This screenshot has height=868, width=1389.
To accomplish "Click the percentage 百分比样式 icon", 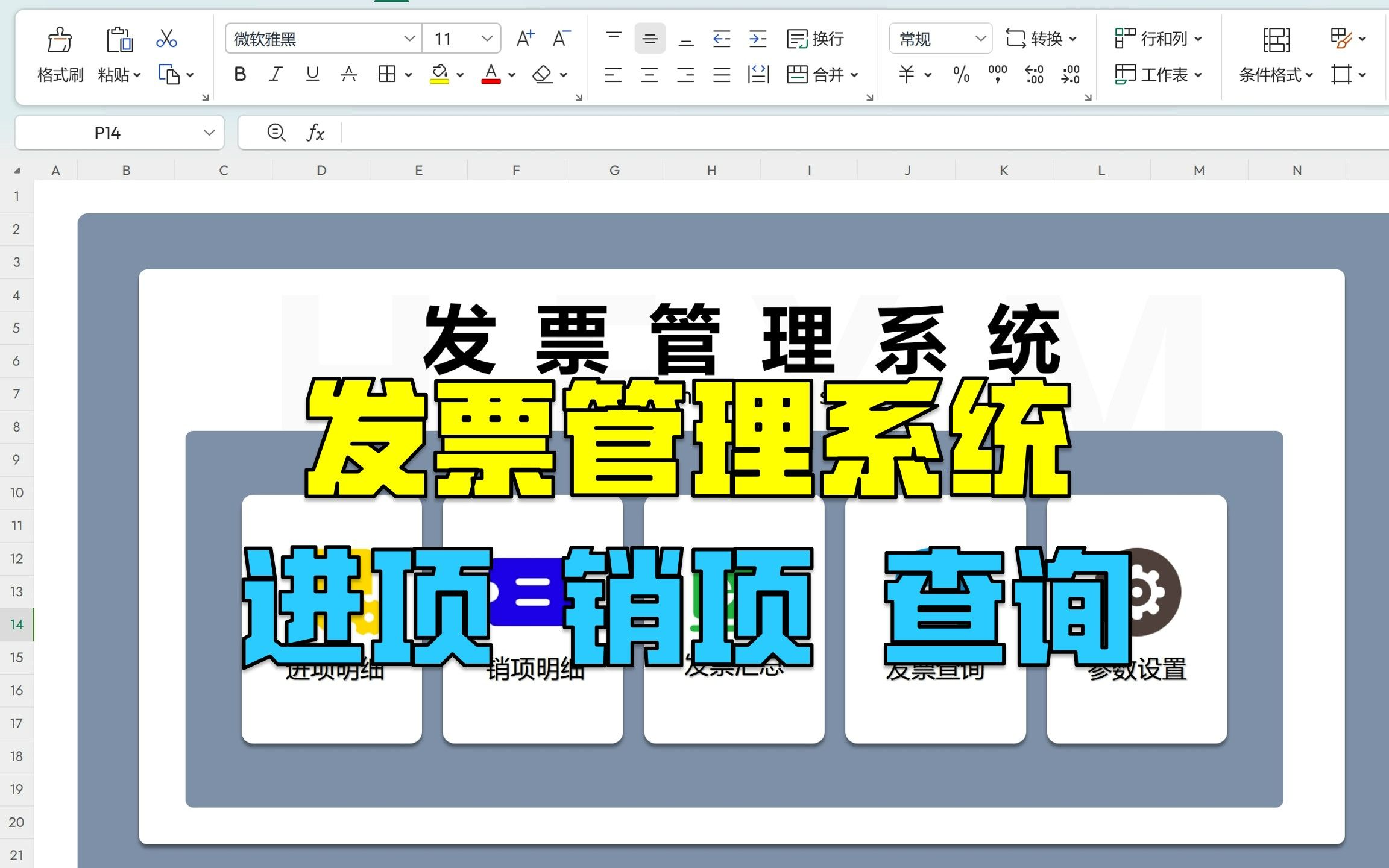I will coord(959,74).
